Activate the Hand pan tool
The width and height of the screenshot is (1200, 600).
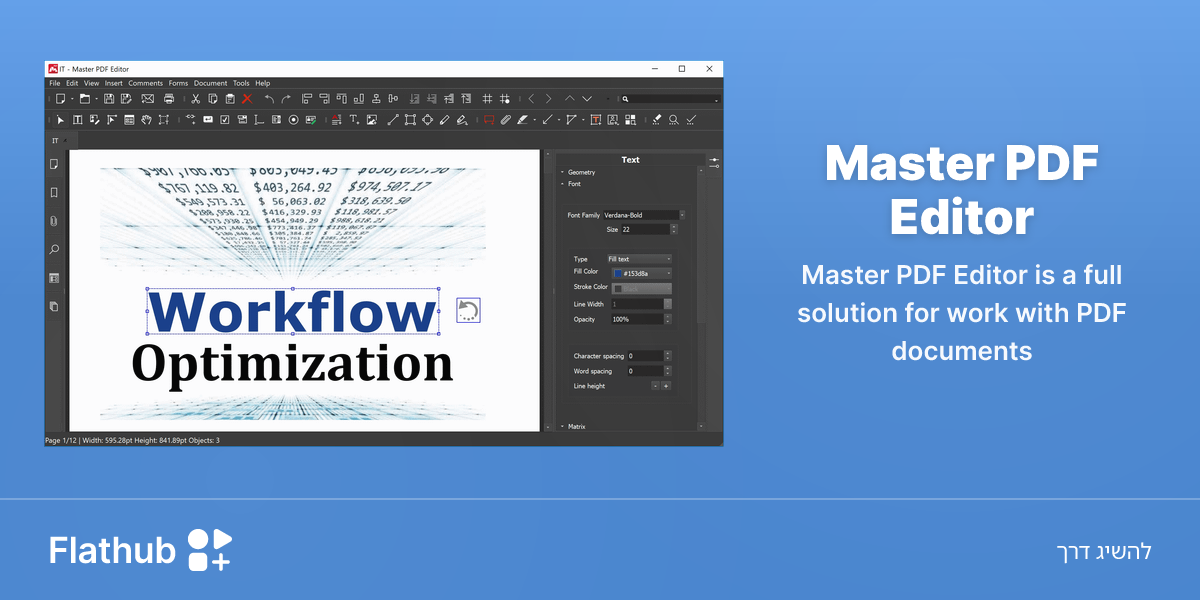146,120
